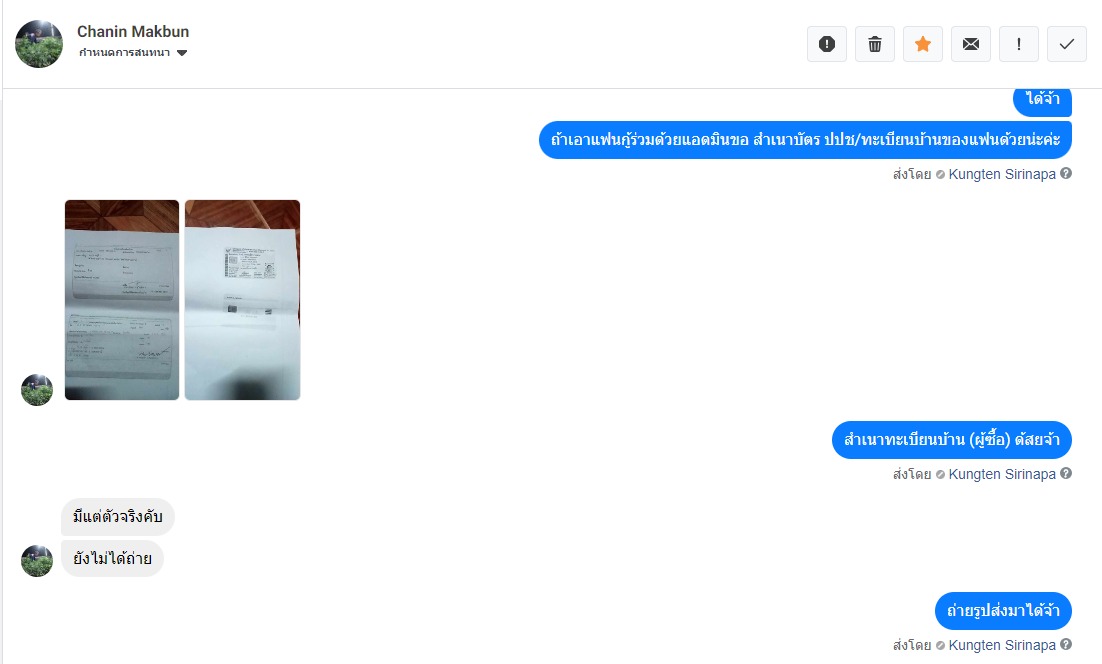The image size is (1102, 664).
Task: Click sender avatar beside ยังไม่ได้ถ่าย message
Action: (37, 561)
